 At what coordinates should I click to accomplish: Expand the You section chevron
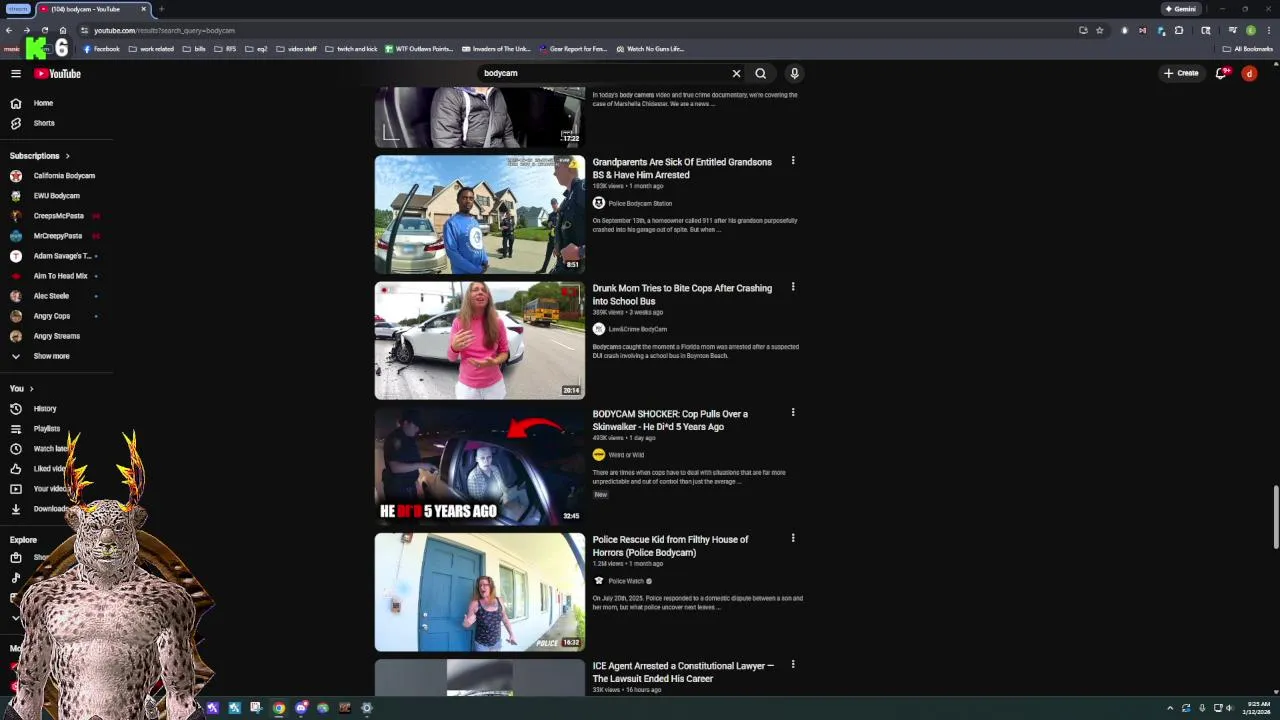tap(31, 389)
